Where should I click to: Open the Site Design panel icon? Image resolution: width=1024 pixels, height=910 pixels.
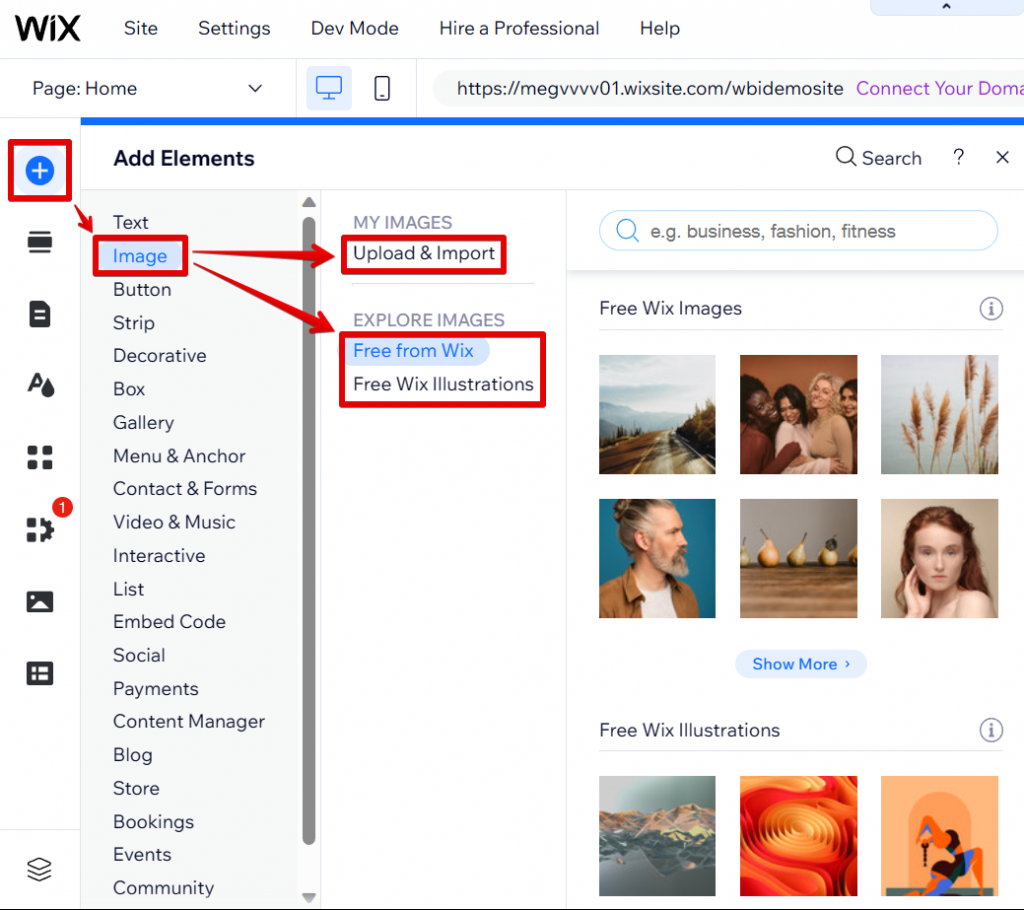39,385
